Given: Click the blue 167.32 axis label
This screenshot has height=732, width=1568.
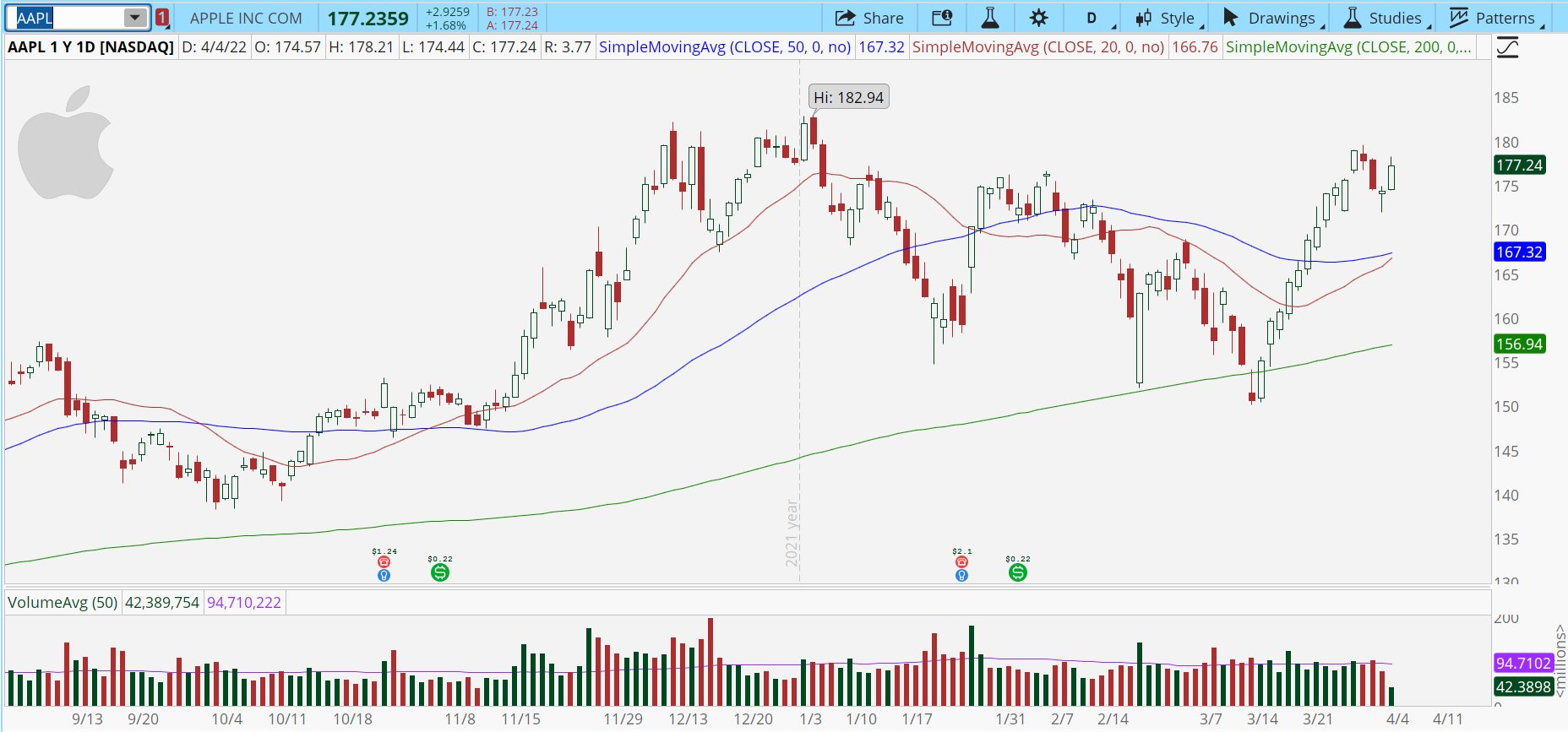Looking at the screenshot, I should tap(1519, 252).
